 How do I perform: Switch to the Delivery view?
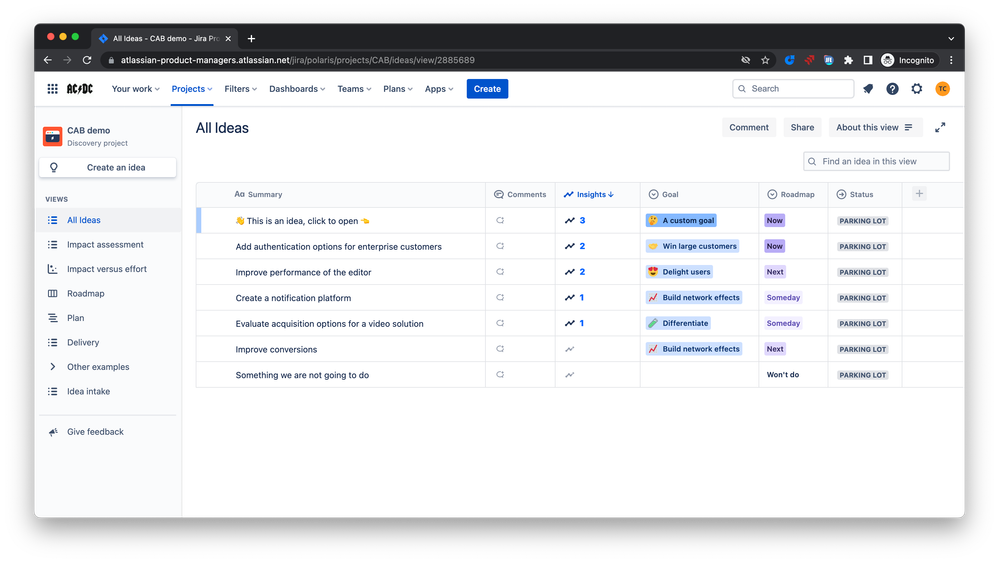click(110, 343)
